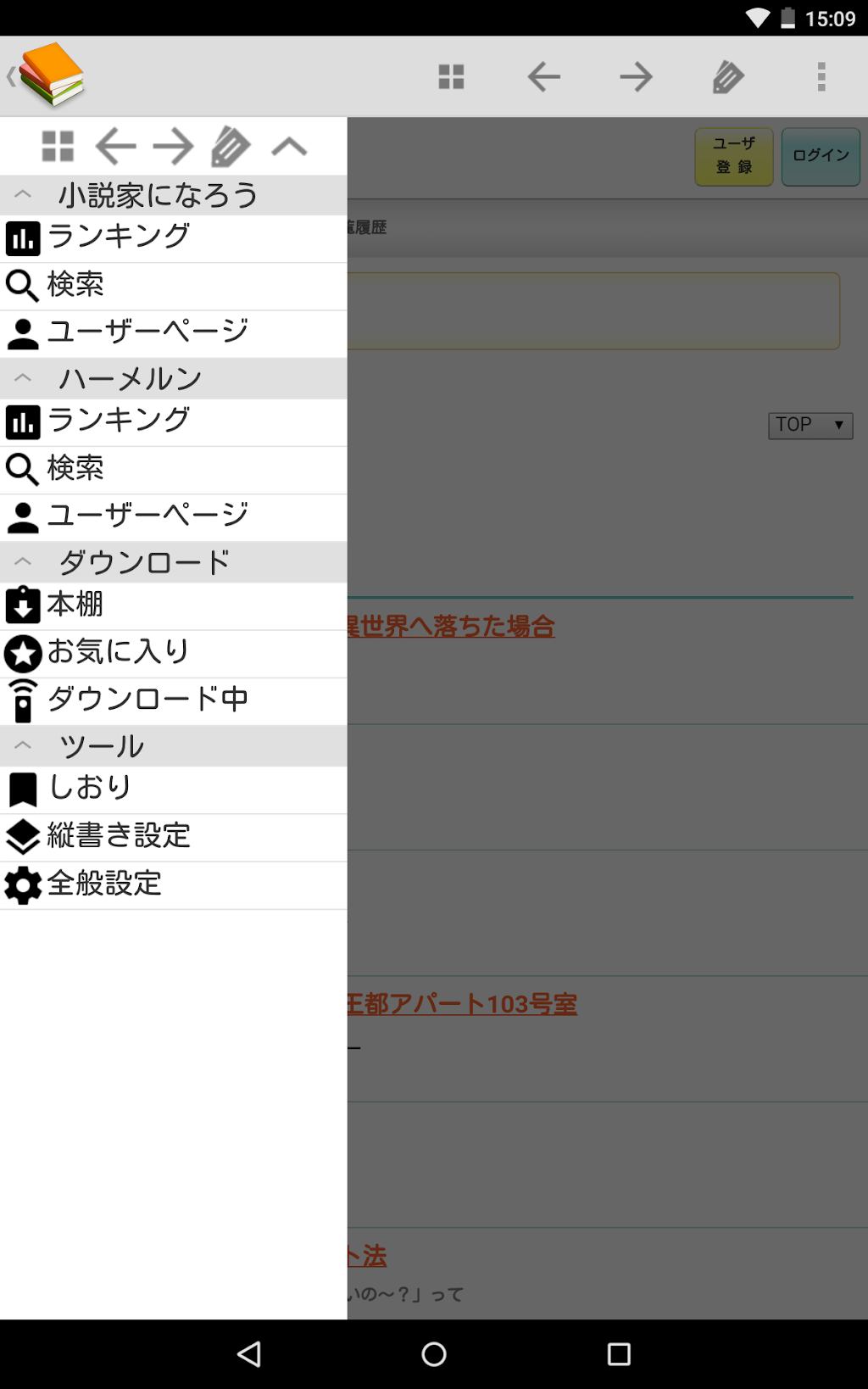Tap the drawer's grid icon
The width and height of the screenshot is (868, 1389).
(58, 147)
